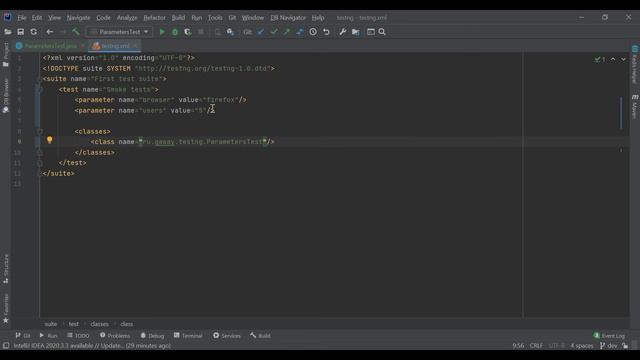Open the Edit menu
The height and width of the screenshot is (360, 640).
coord(37,18)
